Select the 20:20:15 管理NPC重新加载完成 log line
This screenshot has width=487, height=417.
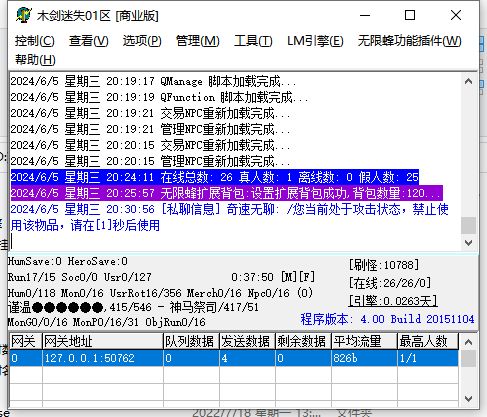pos(150,161)
